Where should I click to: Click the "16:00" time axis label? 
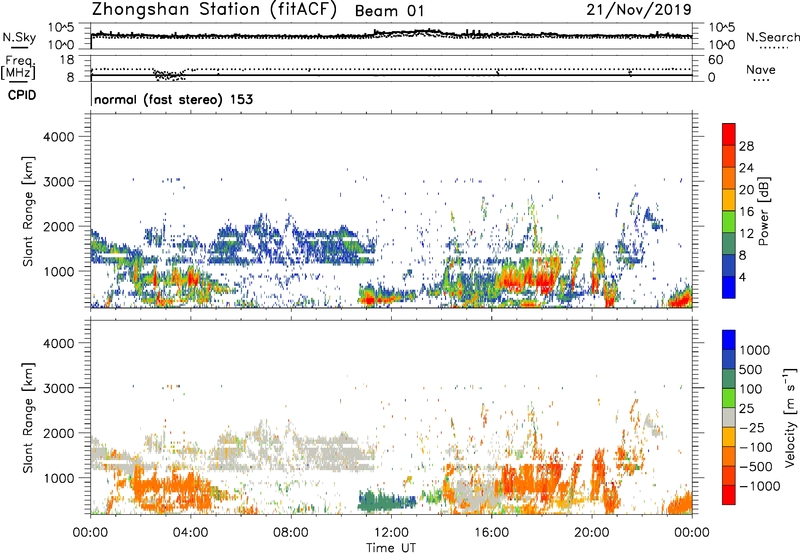pos(491,533)
